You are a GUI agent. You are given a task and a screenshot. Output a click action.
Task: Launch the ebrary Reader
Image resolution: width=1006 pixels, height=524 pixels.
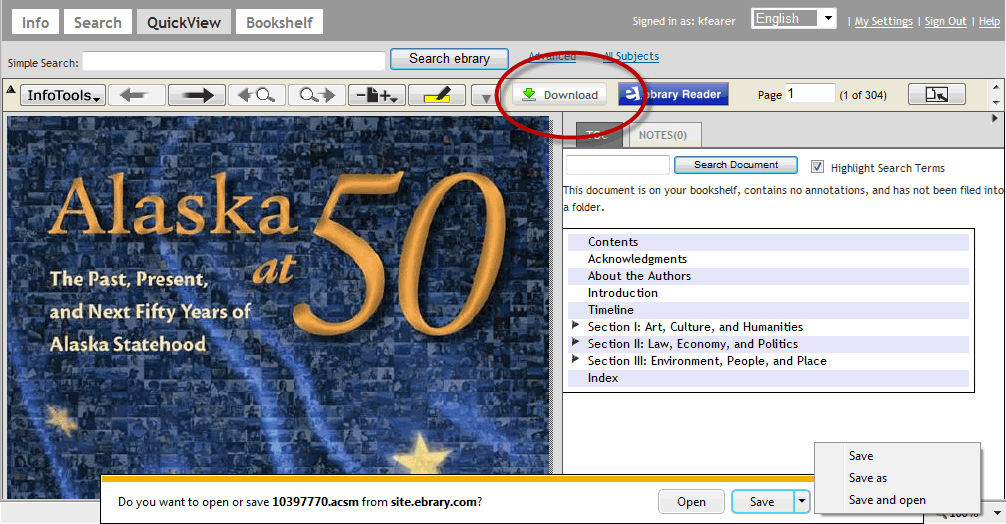(x=673, y=95)
